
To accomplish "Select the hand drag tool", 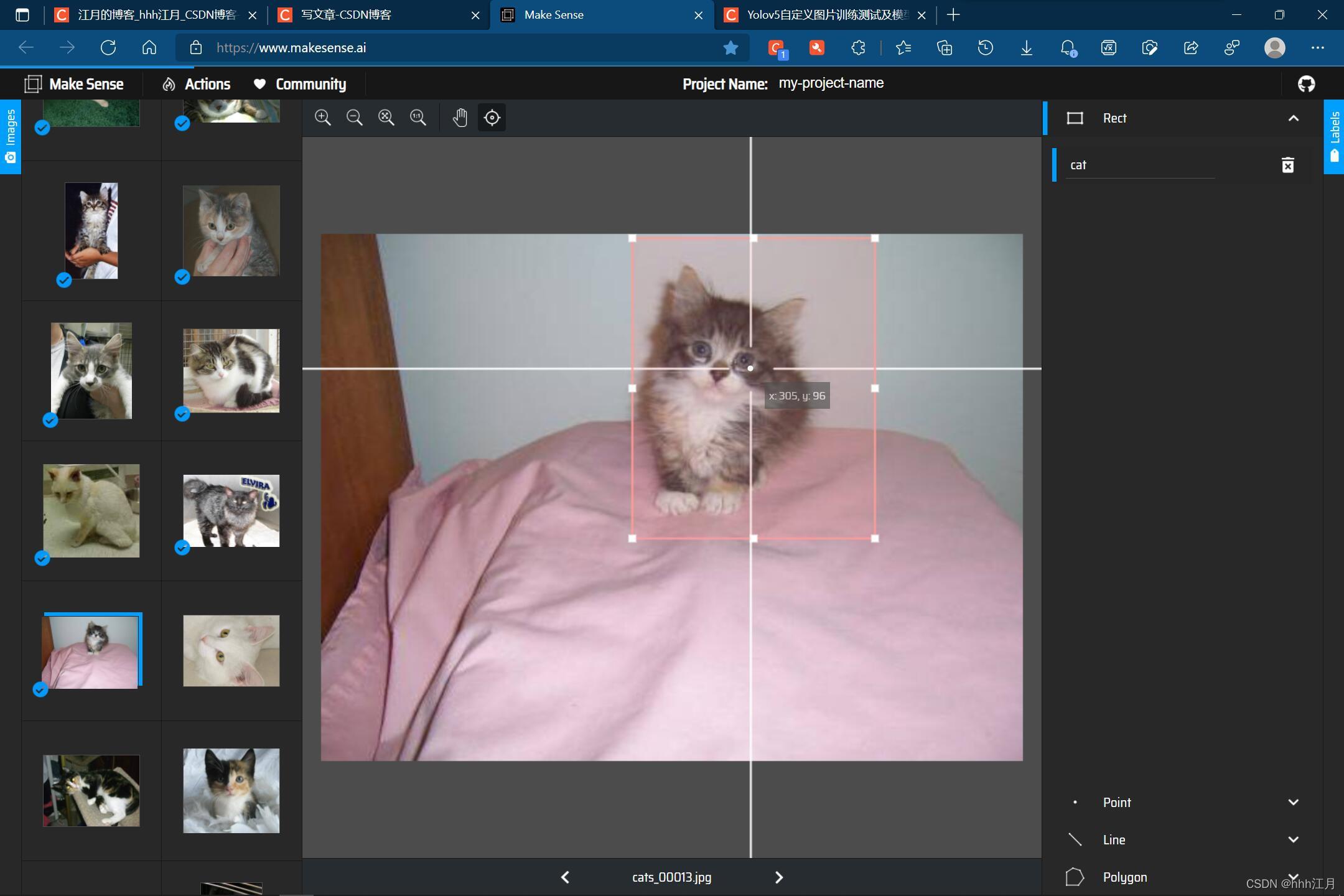I will point(460,118).
